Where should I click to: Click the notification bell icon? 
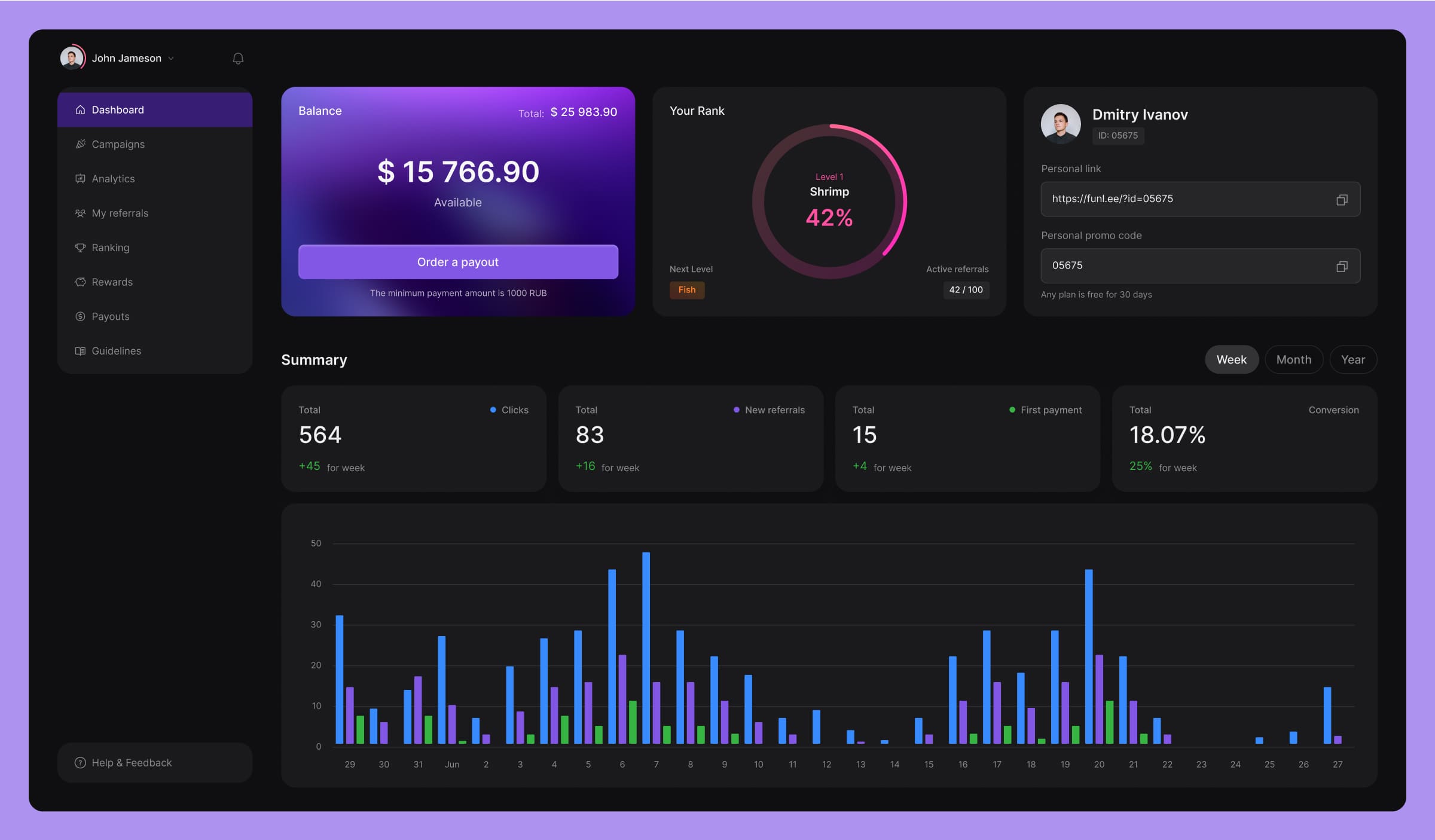pos(238,59)
